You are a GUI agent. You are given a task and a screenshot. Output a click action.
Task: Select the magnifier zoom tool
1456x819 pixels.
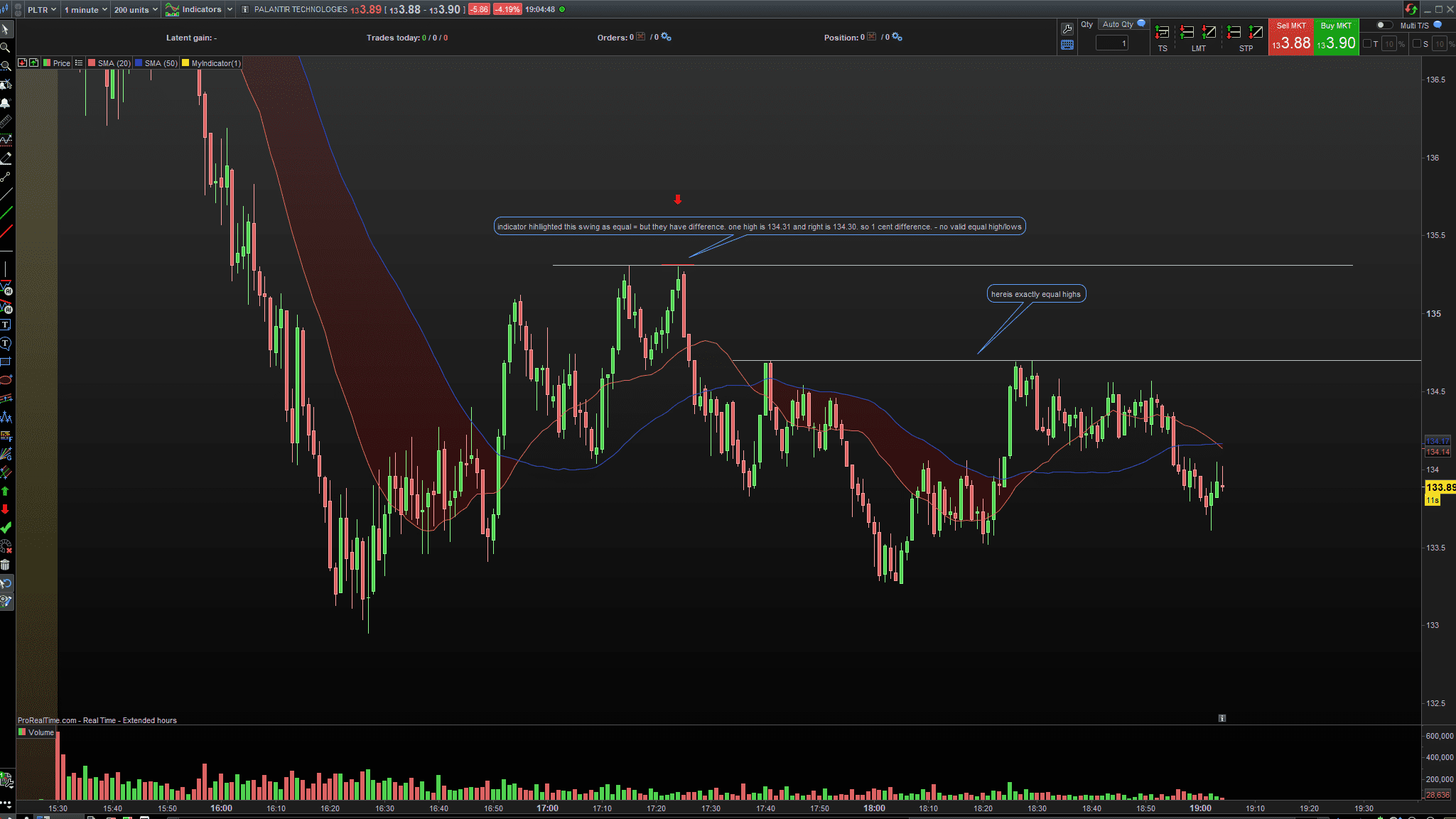(6, 48)
